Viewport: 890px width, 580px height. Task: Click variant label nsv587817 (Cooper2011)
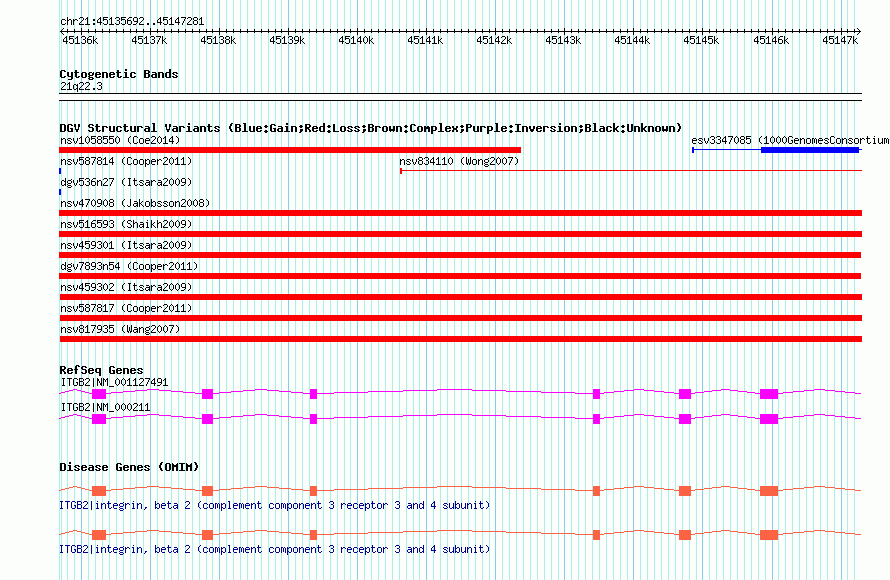(x=126, y=308)
